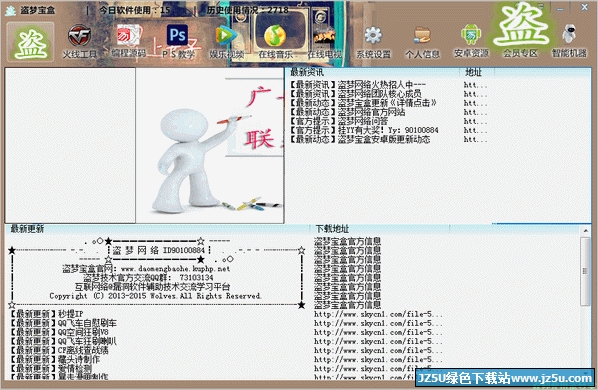Select news row 盗梦网络问答
Viewport: 598px width, 390px height.
click(339, 121)
